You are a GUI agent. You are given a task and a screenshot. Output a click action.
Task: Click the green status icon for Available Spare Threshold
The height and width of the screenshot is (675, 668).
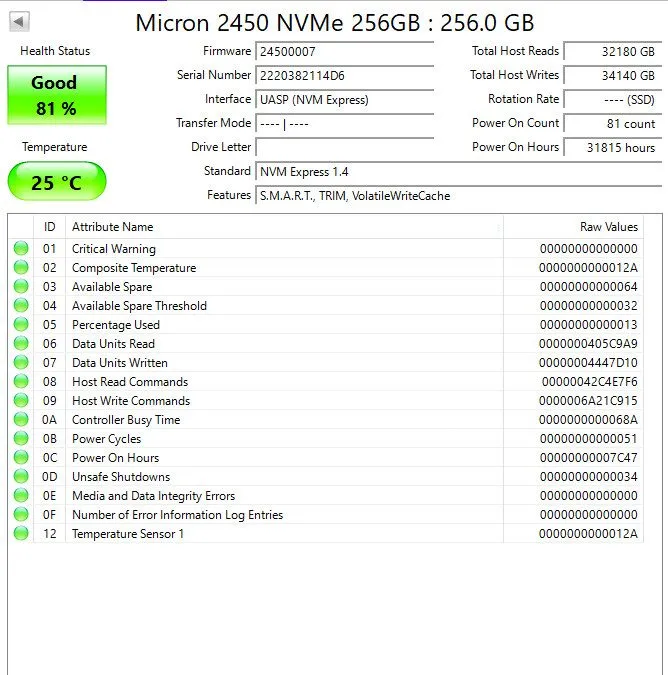[x=21, y=305]
